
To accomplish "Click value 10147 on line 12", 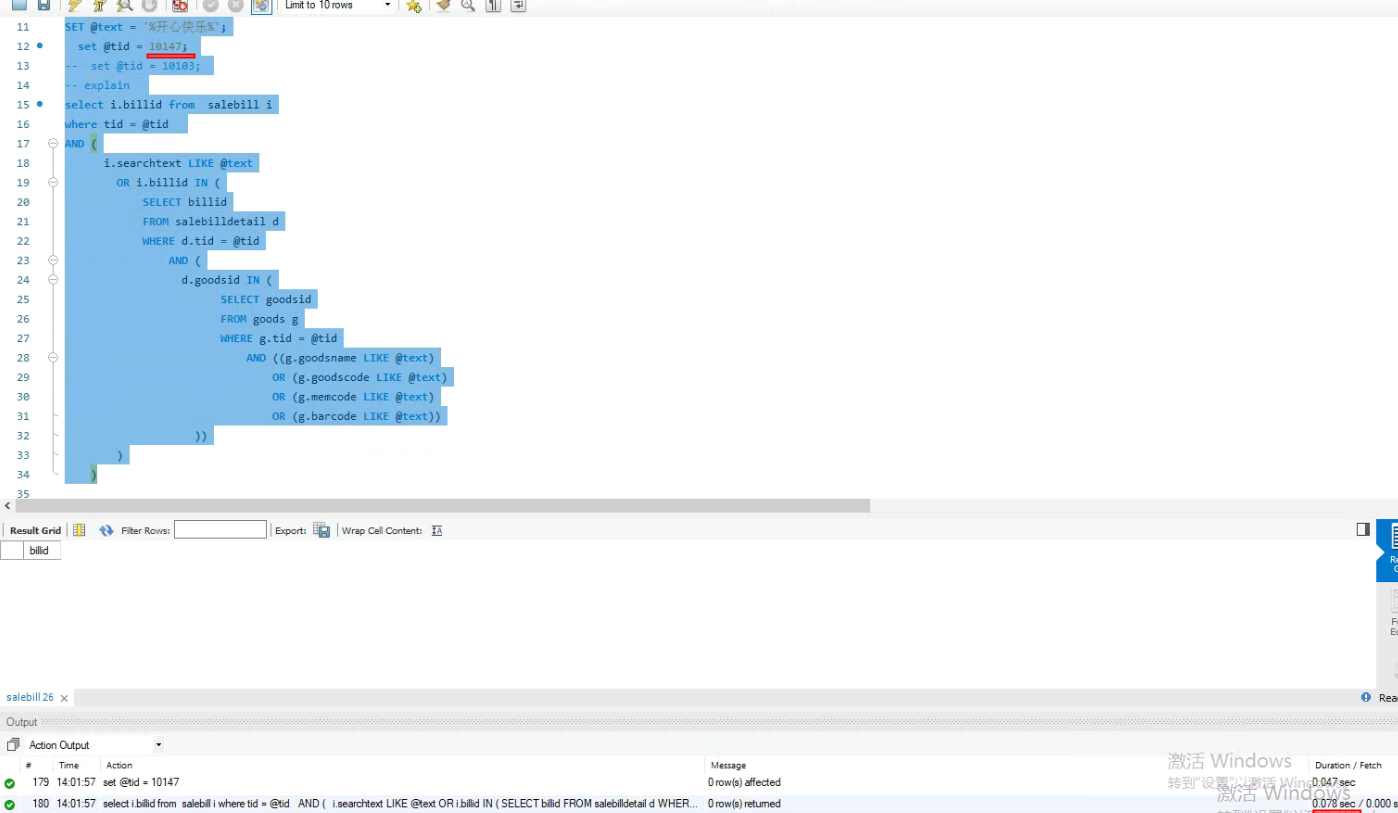I will coord(165,46).
